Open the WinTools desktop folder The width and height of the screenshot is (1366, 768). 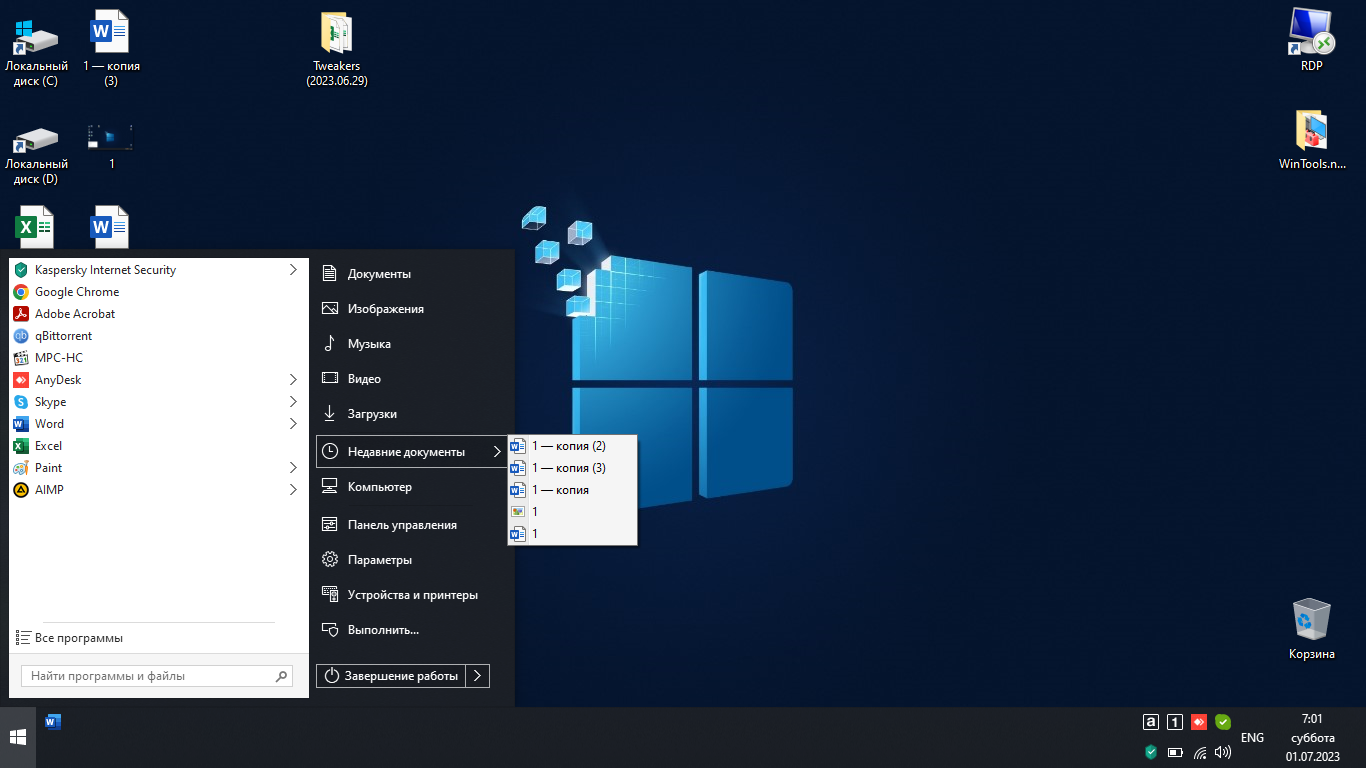pyautogui.click(x=1311, y=138)
